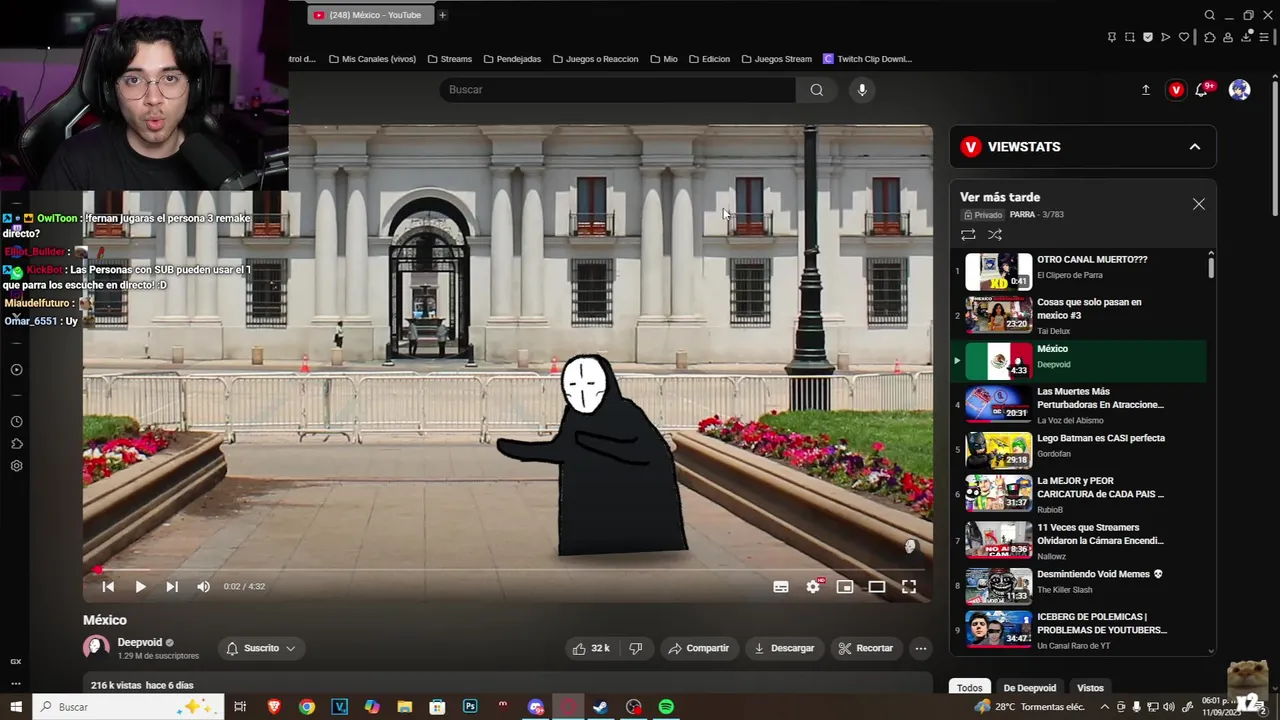Select the Vistos filter chip
The image size is (1280, 720).
pyautogui.click(x=1090, y=688)
